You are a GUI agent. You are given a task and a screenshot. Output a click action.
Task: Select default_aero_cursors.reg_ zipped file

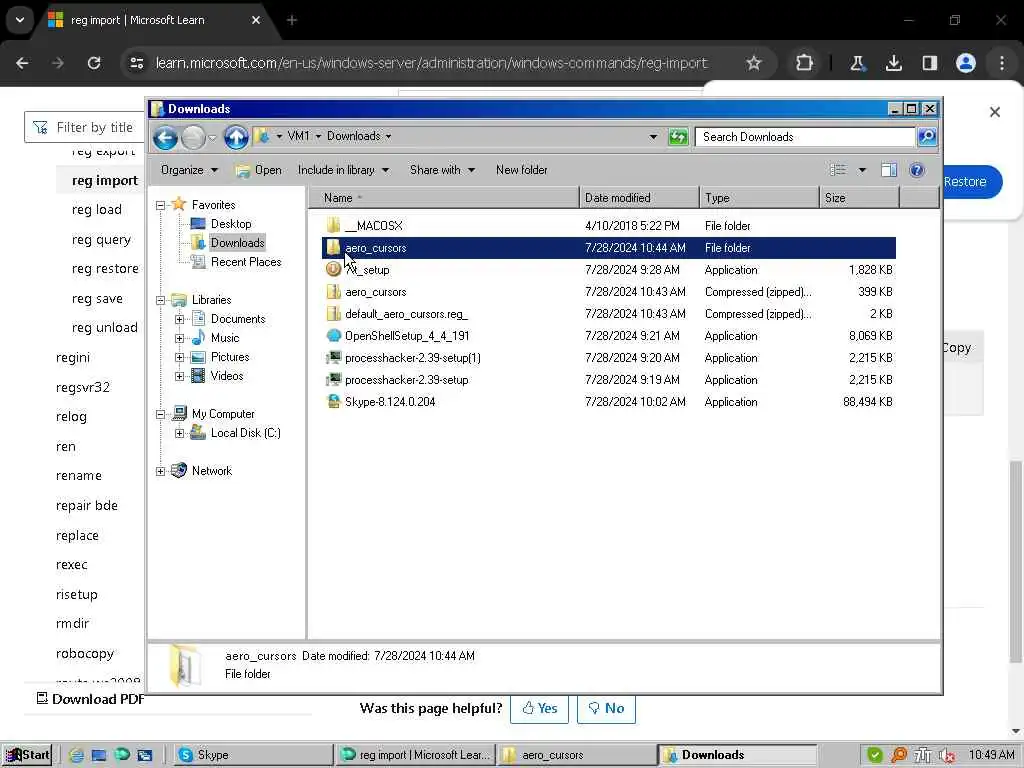[406, 314]
